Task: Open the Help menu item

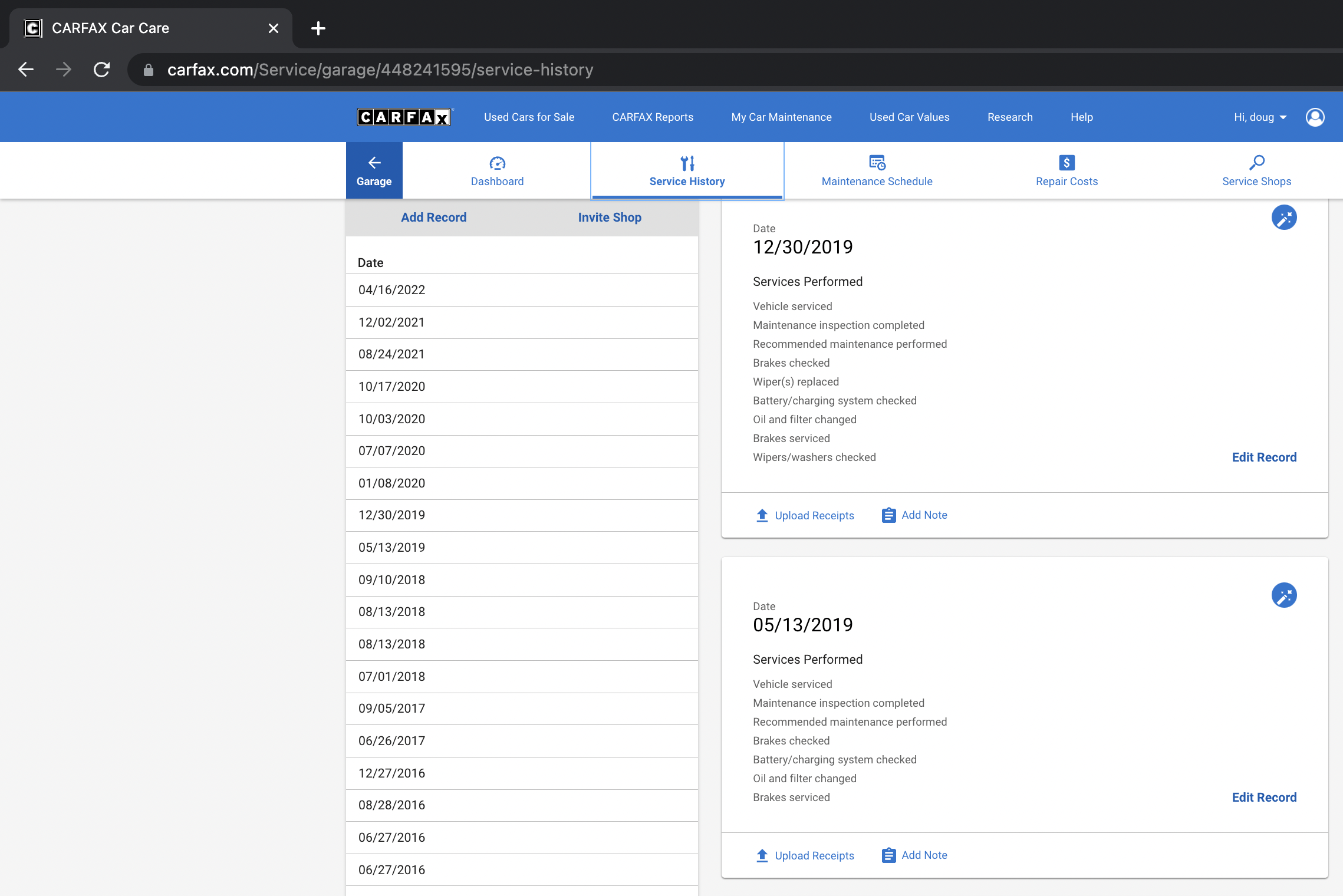Action: pyautogui.click(x=1081, y=117)
